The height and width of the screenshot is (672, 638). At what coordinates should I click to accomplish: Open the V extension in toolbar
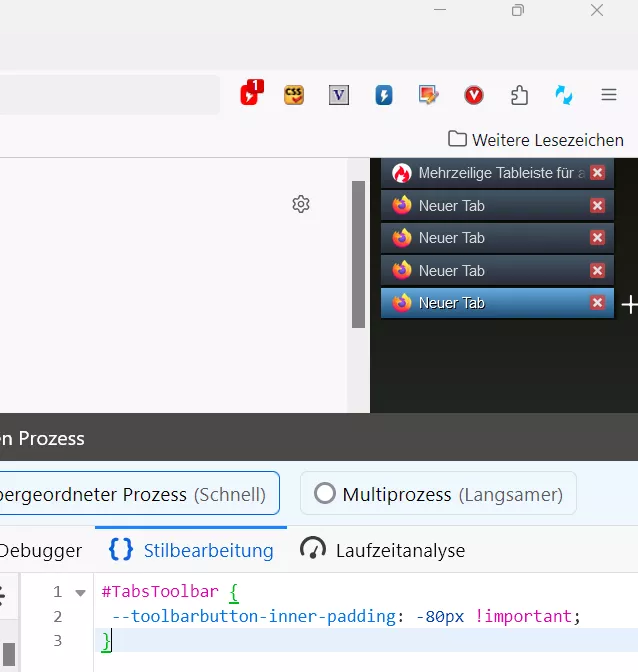(x=339, y=95)
